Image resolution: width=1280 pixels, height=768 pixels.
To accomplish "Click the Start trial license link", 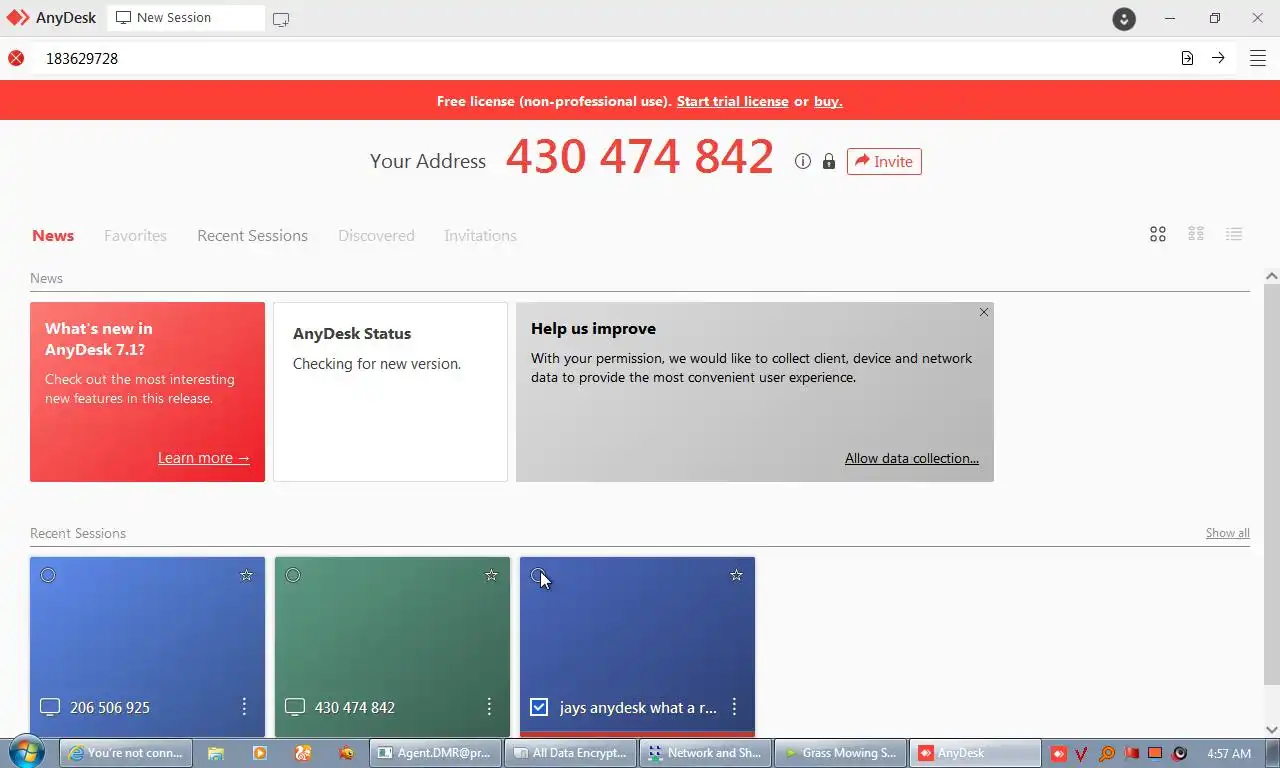I will tap(732, 101).
